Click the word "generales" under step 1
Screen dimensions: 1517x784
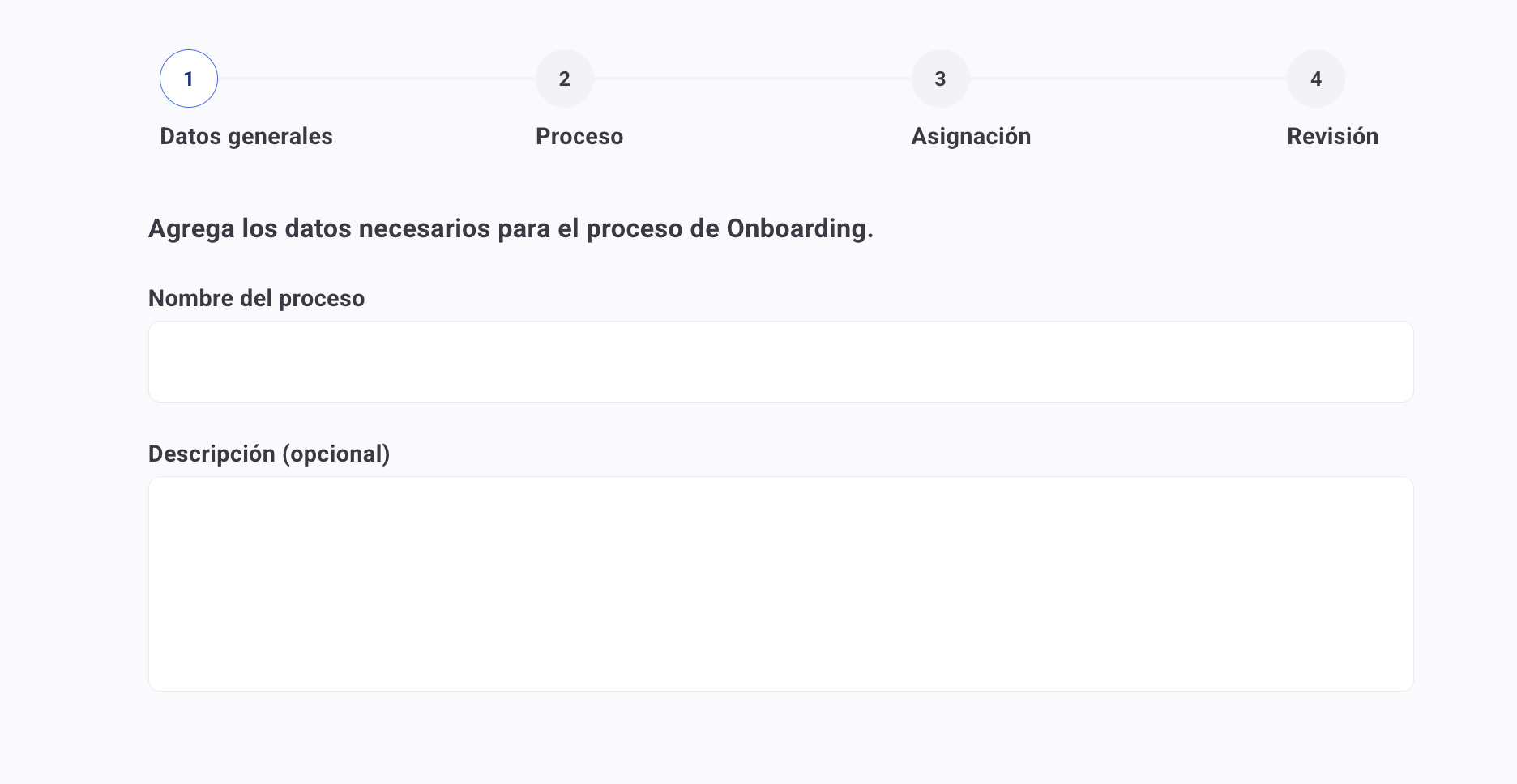pyautogui.click(x=280, y=136)
